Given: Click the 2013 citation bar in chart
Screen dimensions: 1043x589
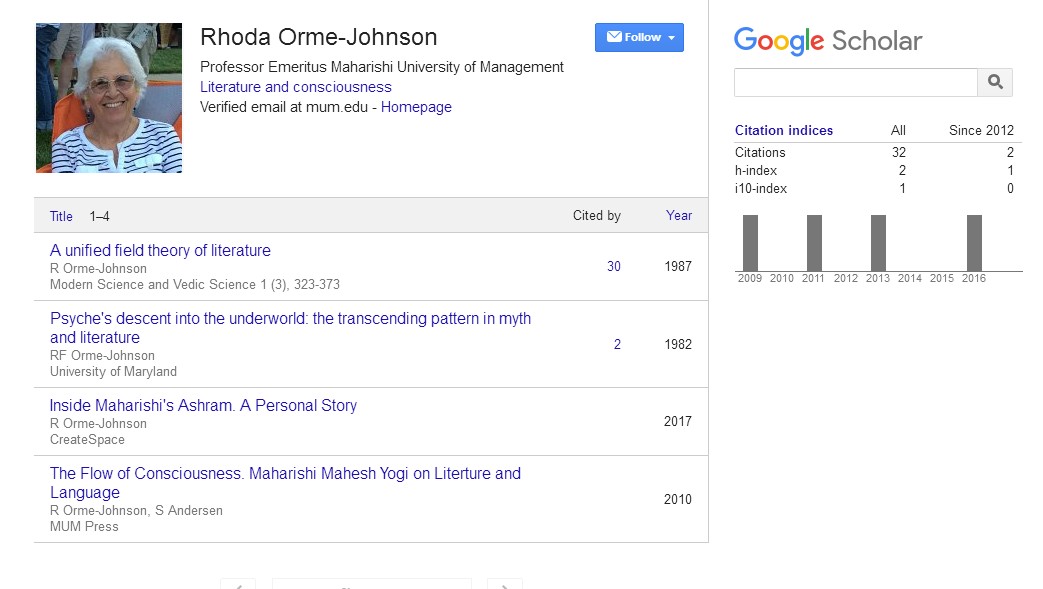Looking at the screenshot, I should click(878, 242).
